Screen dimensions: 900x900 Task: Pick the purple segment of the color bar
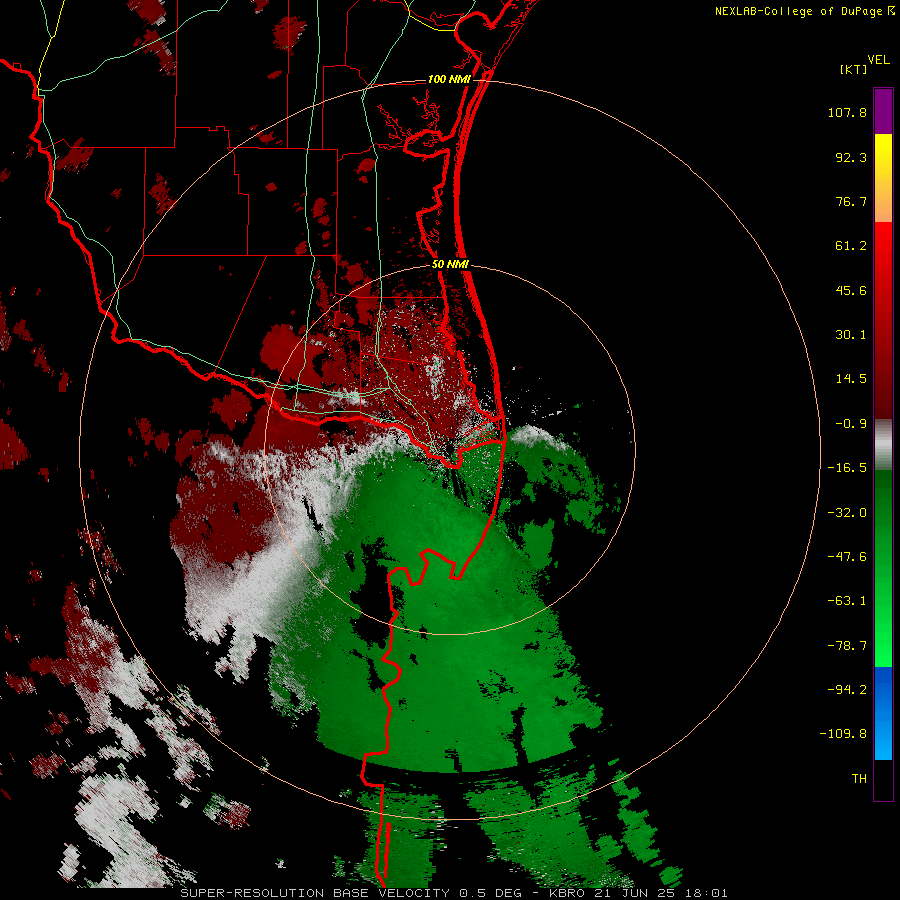(883, 111)
